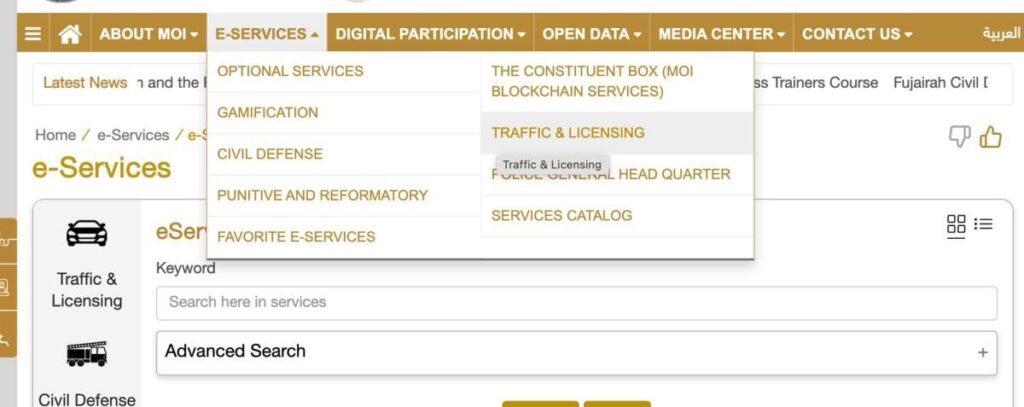Viewport: 1024px width, 407px height.
Task: Switch to grid view icon
Action: point(956,224)
